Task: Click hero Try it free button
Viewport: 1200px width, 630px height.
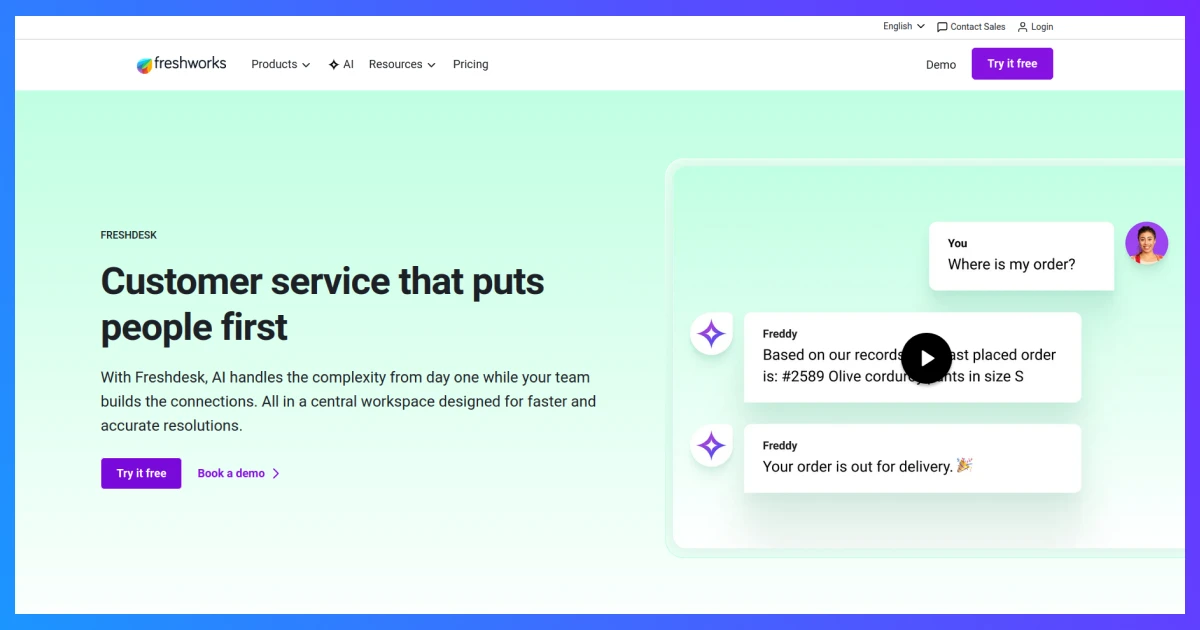Action: click(x=141, y=473)
